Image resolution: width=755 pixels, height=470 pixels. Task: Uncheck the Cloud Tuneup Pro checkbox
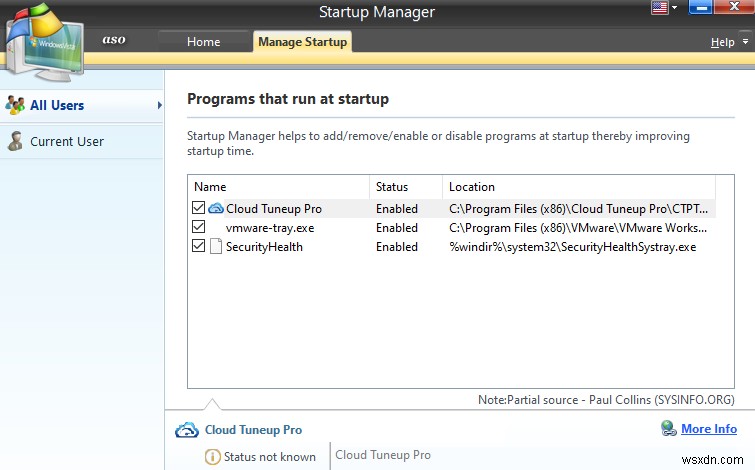[x=198, y=209]
